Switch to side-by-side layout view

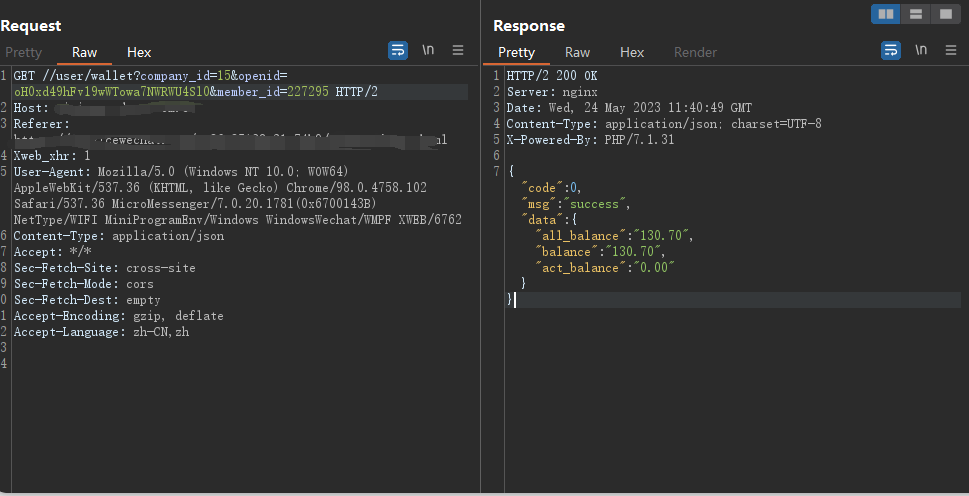click(x=886, y=14)
